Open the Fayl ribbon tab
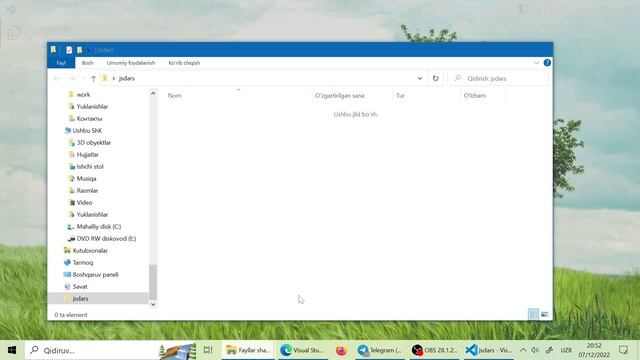The width and height of the screenshot is (640, 360). pyautogui.click(x=61, y=63)
